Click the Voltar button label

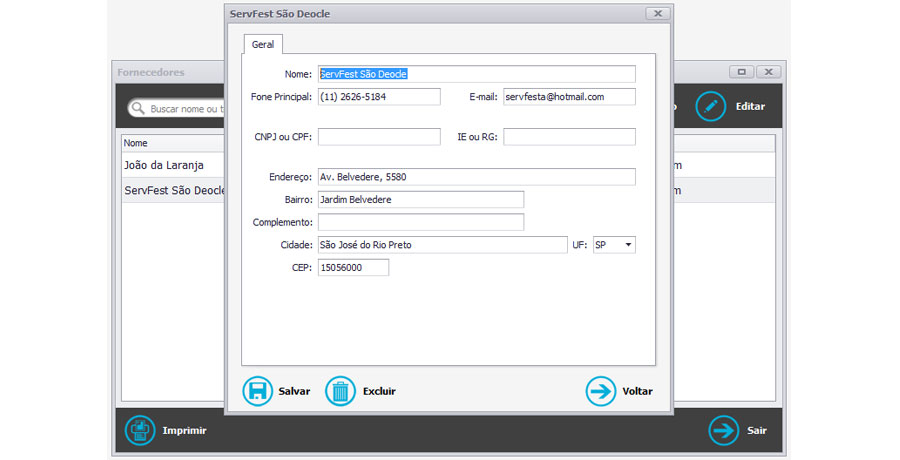(637, 391)
